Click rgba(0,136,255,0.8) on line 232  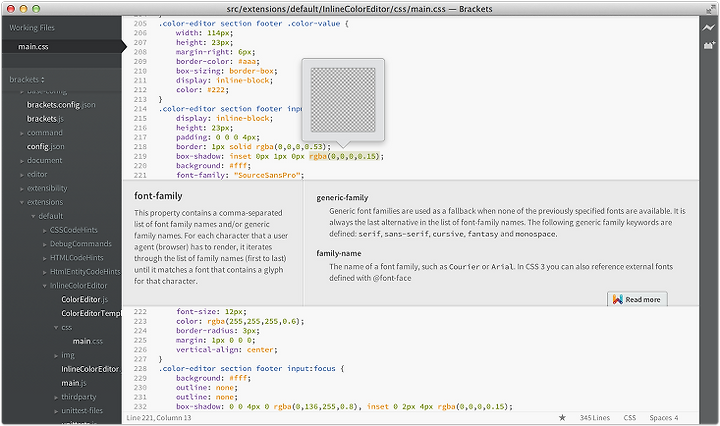click(315, 406)
